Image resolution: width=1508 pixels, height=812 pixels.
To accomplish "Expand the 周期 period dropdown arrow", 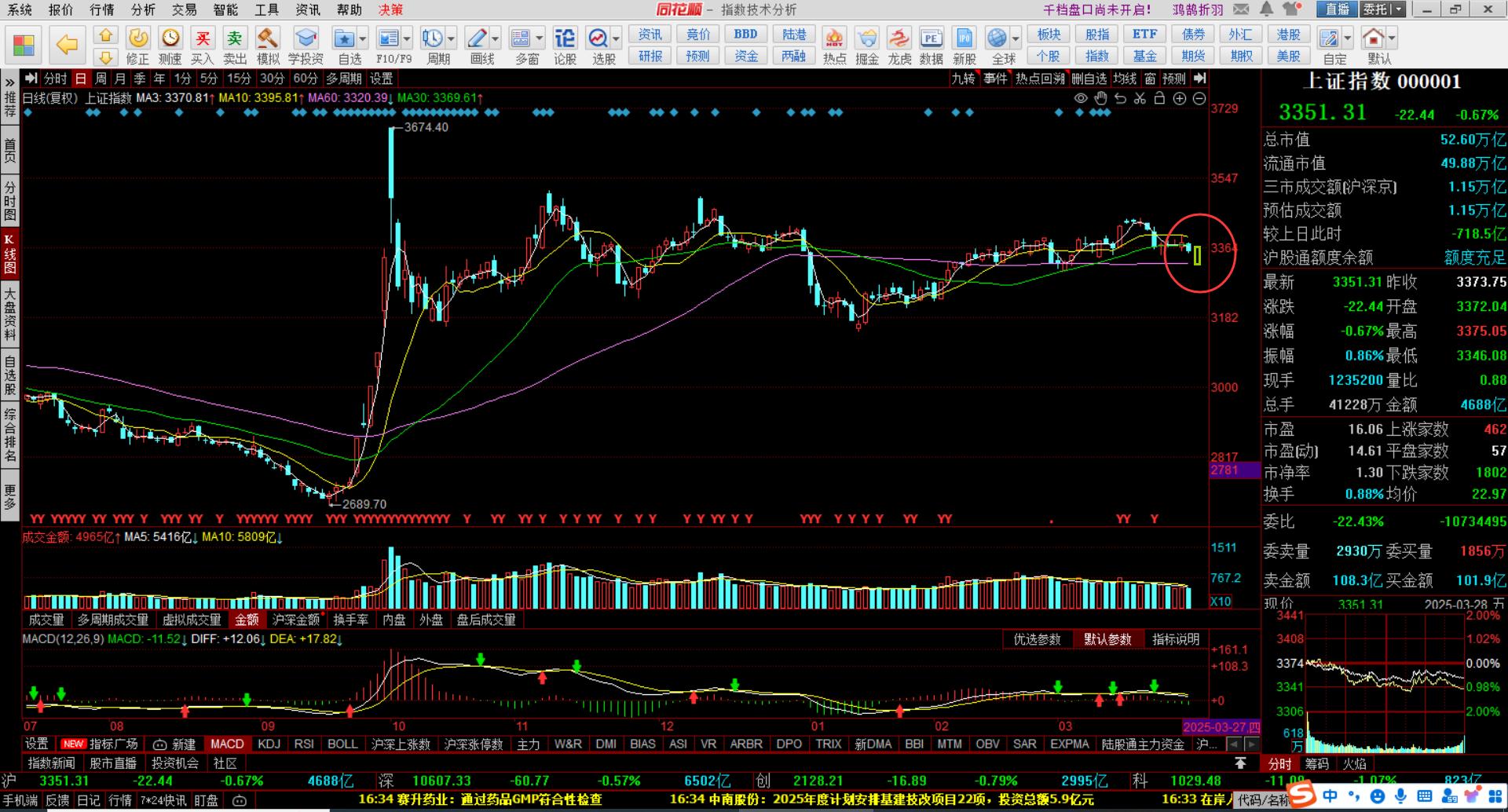I will tap(451, 38).
